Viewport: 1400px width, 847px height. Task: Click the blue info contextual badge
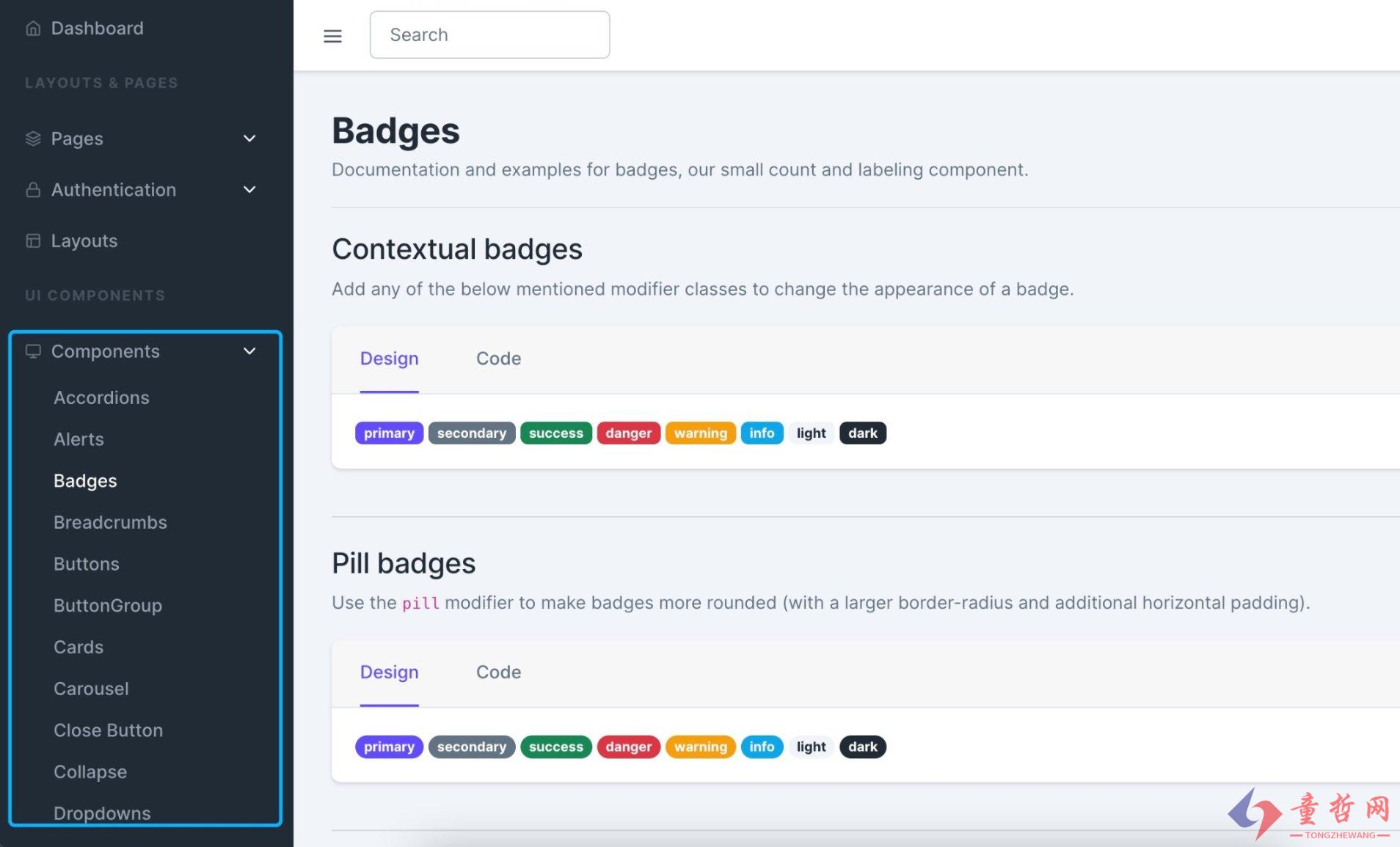point(762,433)
